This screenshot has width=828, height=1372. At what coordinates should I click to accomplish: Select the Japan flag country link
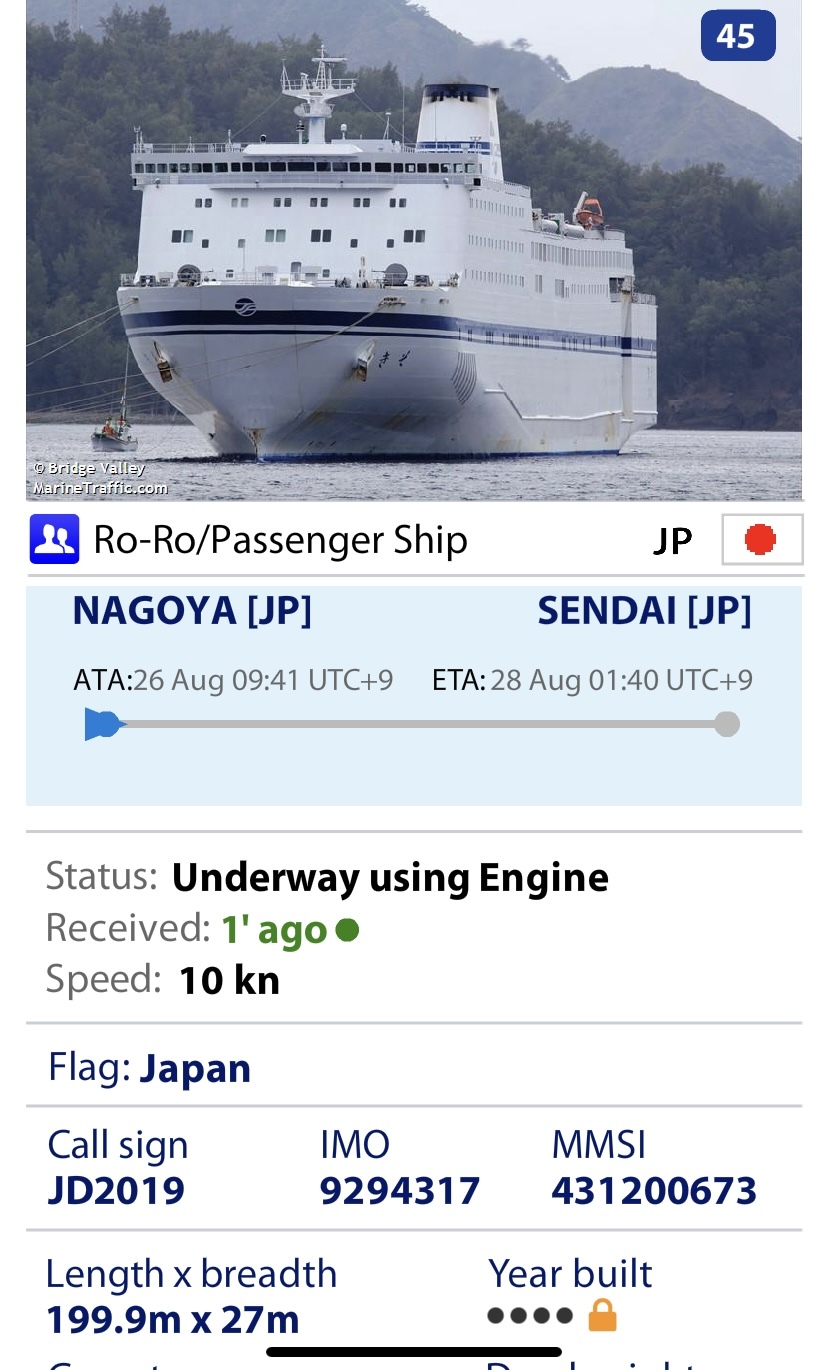pos(195,1068)
